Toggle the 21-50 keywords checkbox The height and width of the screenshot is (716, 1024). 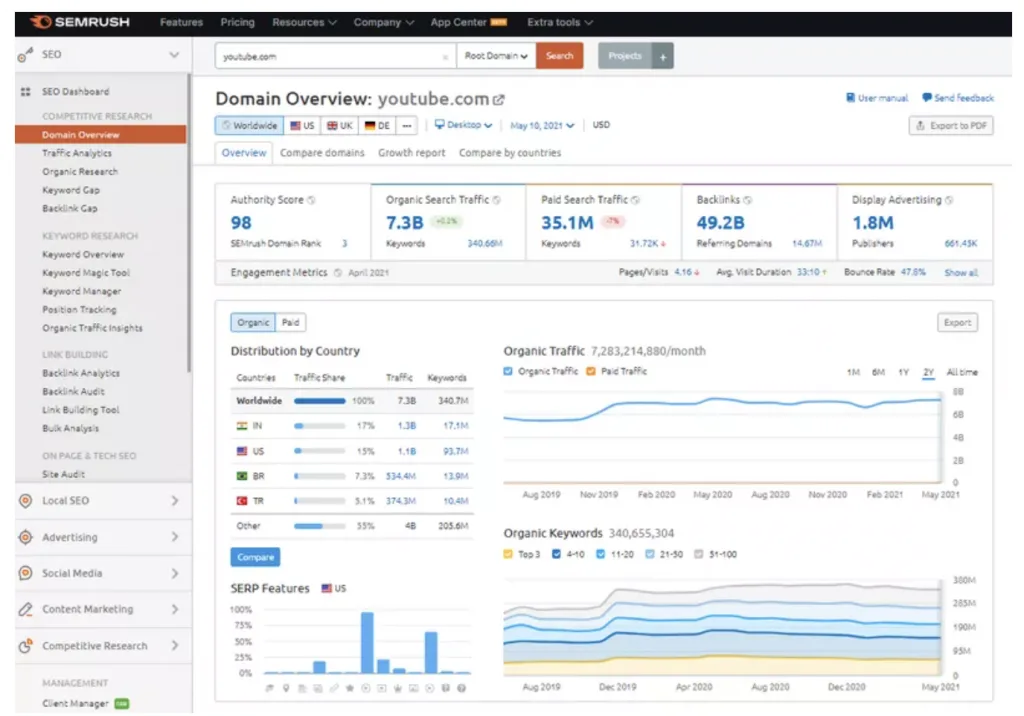point(650,555)
